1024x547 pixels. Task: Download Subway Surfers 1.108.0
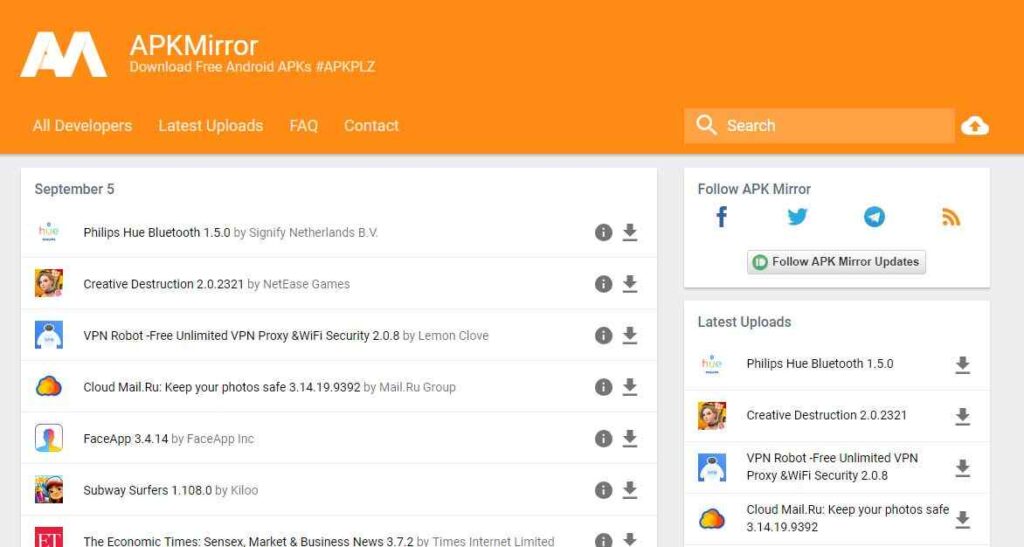[630, 490]
